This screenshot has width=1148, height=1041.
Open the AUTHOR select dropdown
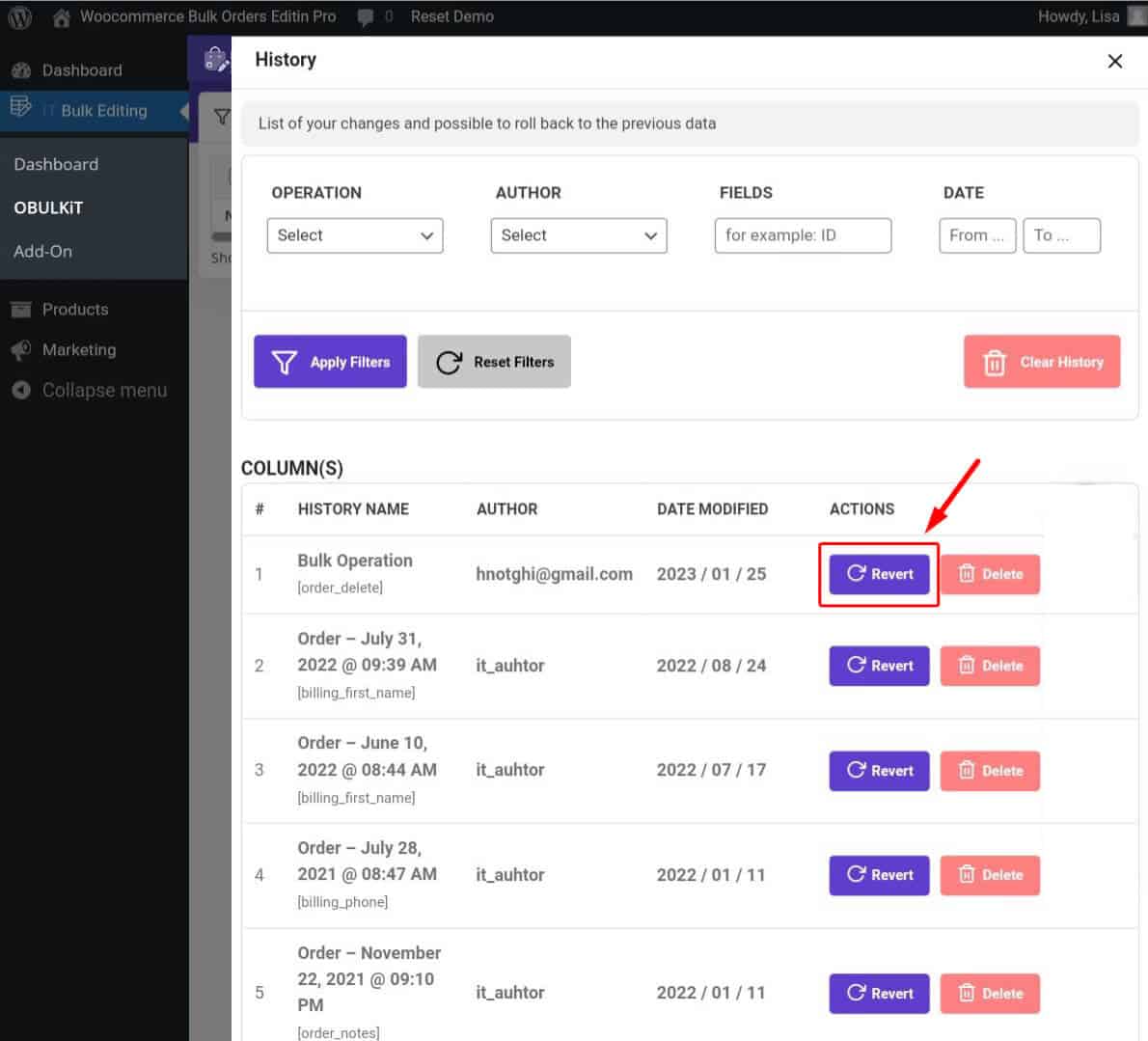579,234
